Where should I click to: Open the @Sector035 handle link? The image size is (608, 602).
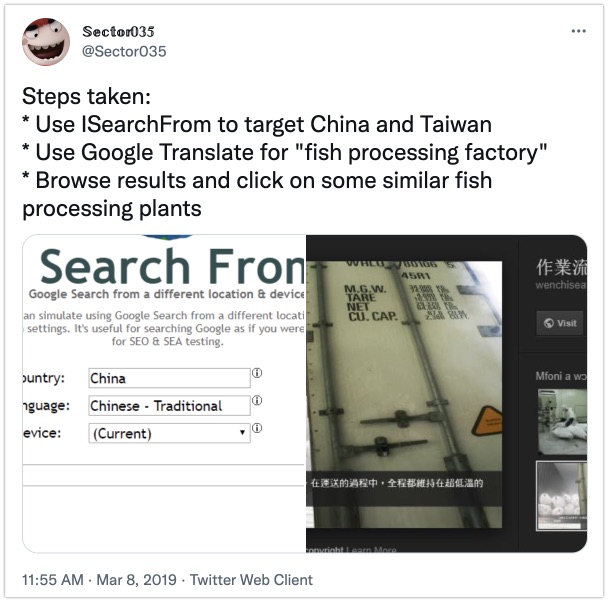(x=124, y=52)
